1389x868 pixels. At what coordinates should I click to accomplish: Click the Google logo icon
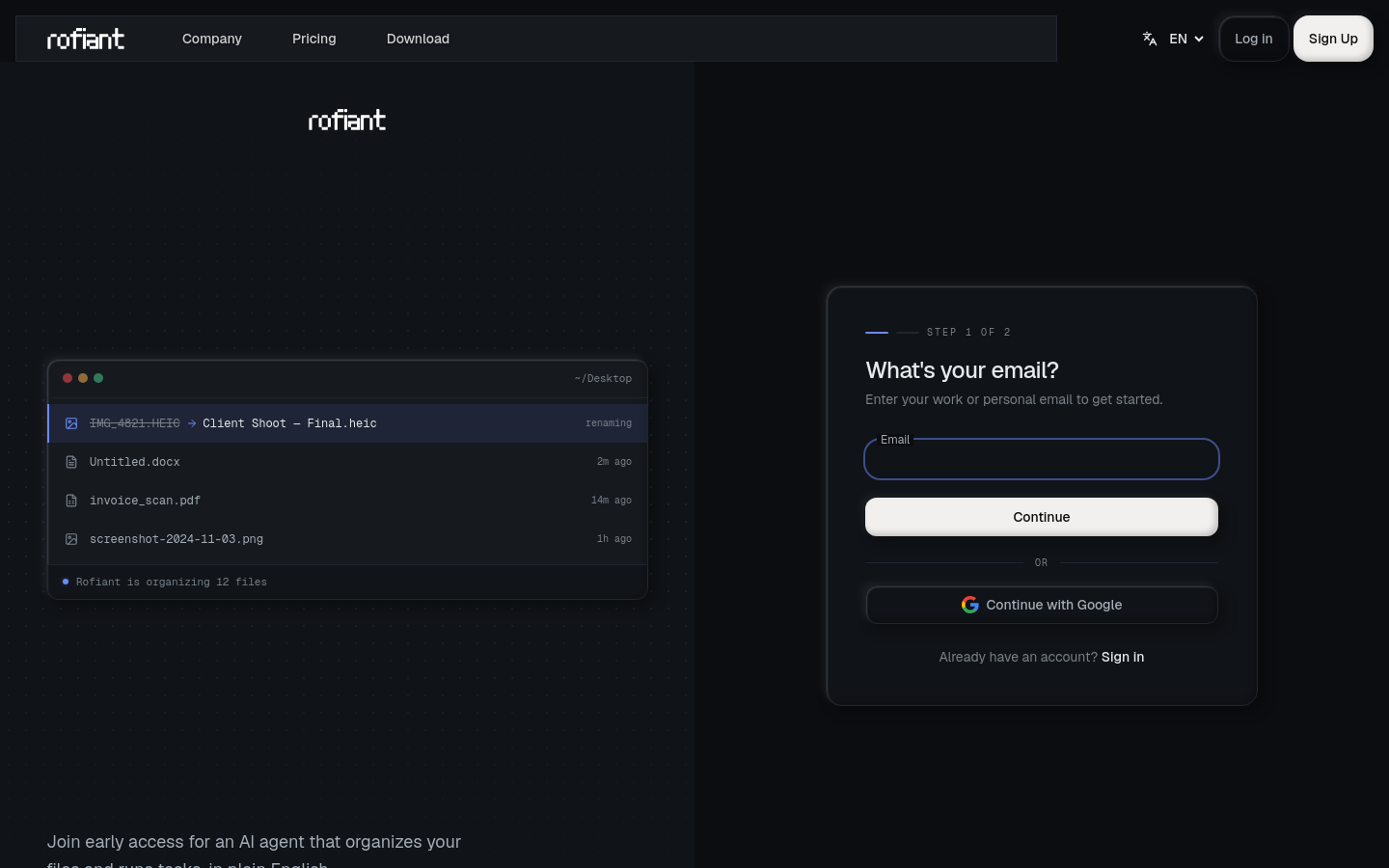[x=970, y=605]
